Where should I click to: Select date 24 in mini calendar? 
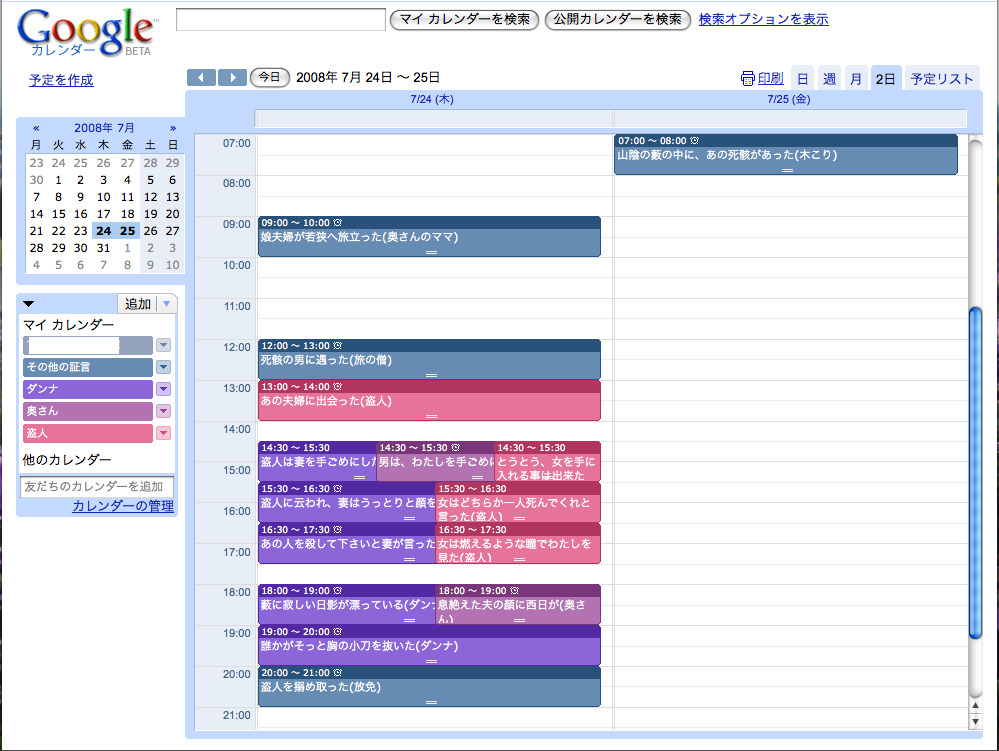[104, 231]
